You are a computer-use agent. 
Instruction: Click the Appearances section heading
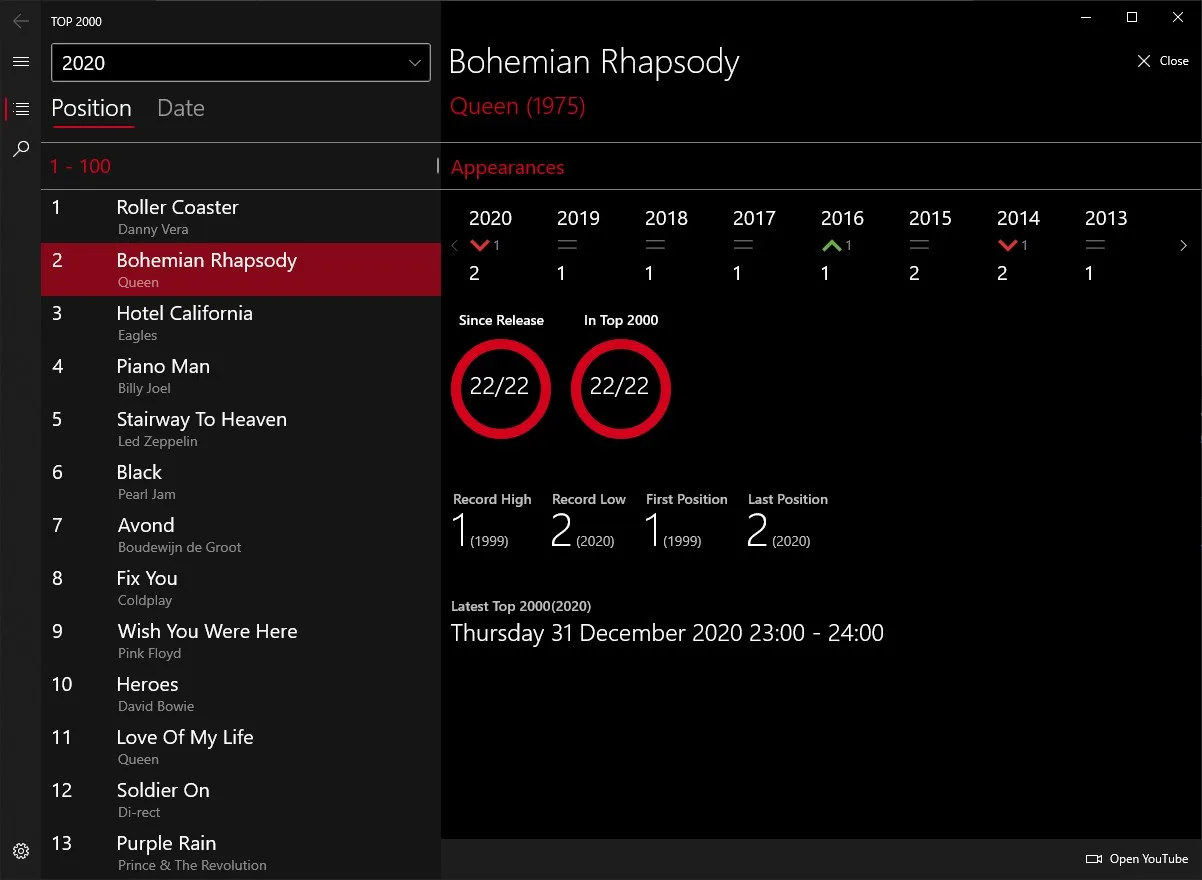[x=507, y=168]
